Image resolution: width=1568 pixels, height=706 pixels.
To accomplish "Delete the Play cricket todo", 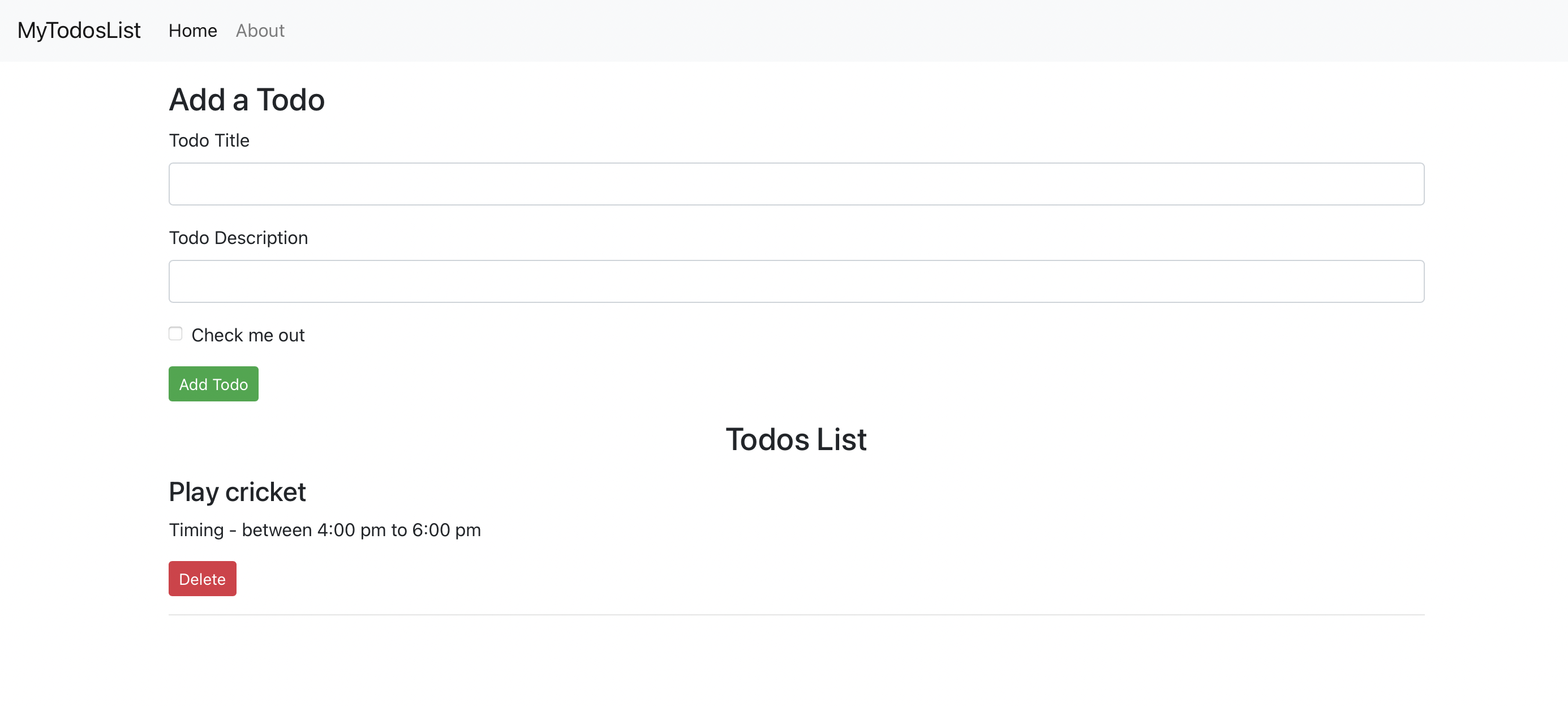I will tap(201, 578).
